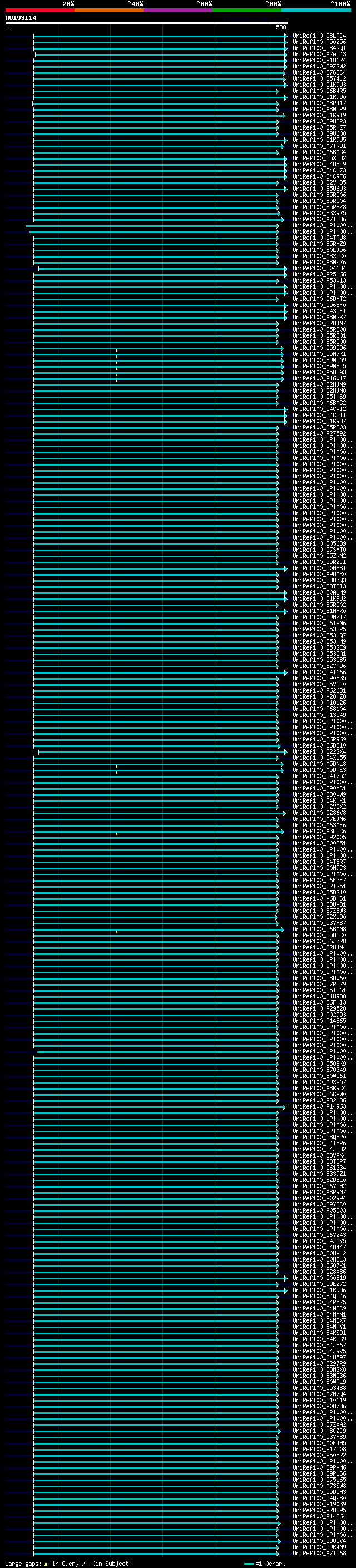Click the label UniRef100_Q6DHT2

pos(319,299)
